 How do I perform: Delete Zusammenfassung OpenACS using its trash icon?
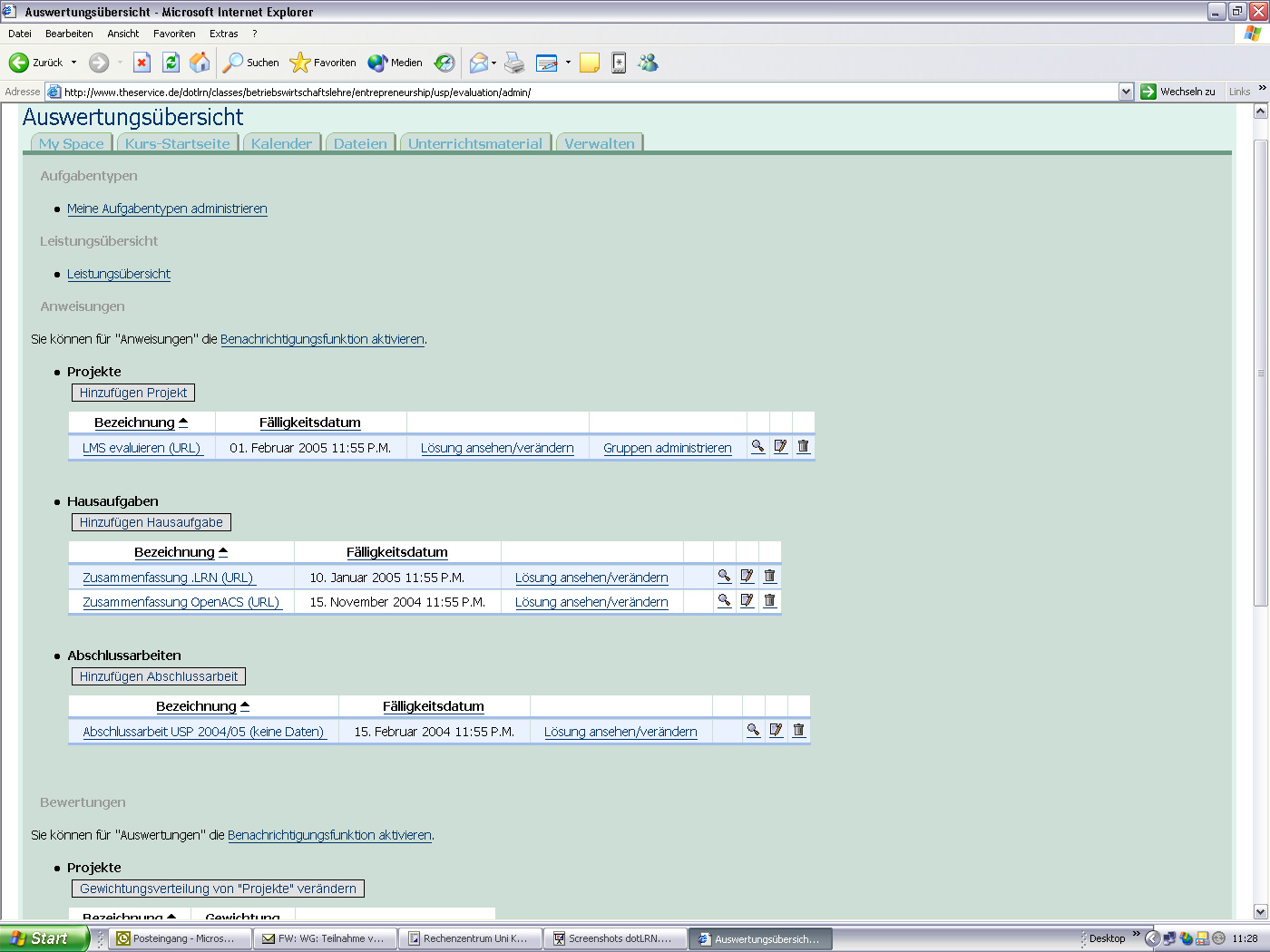(x=769, y=600)
